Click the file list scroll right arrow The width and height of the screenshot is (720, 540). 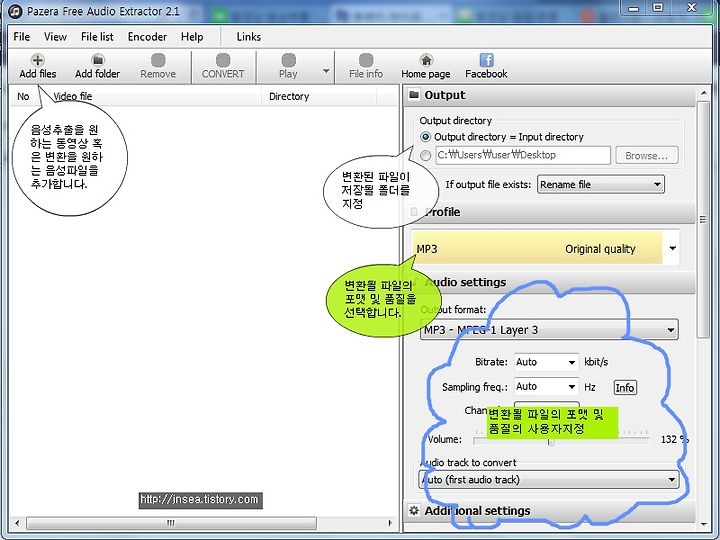click(x=390, y=523)
